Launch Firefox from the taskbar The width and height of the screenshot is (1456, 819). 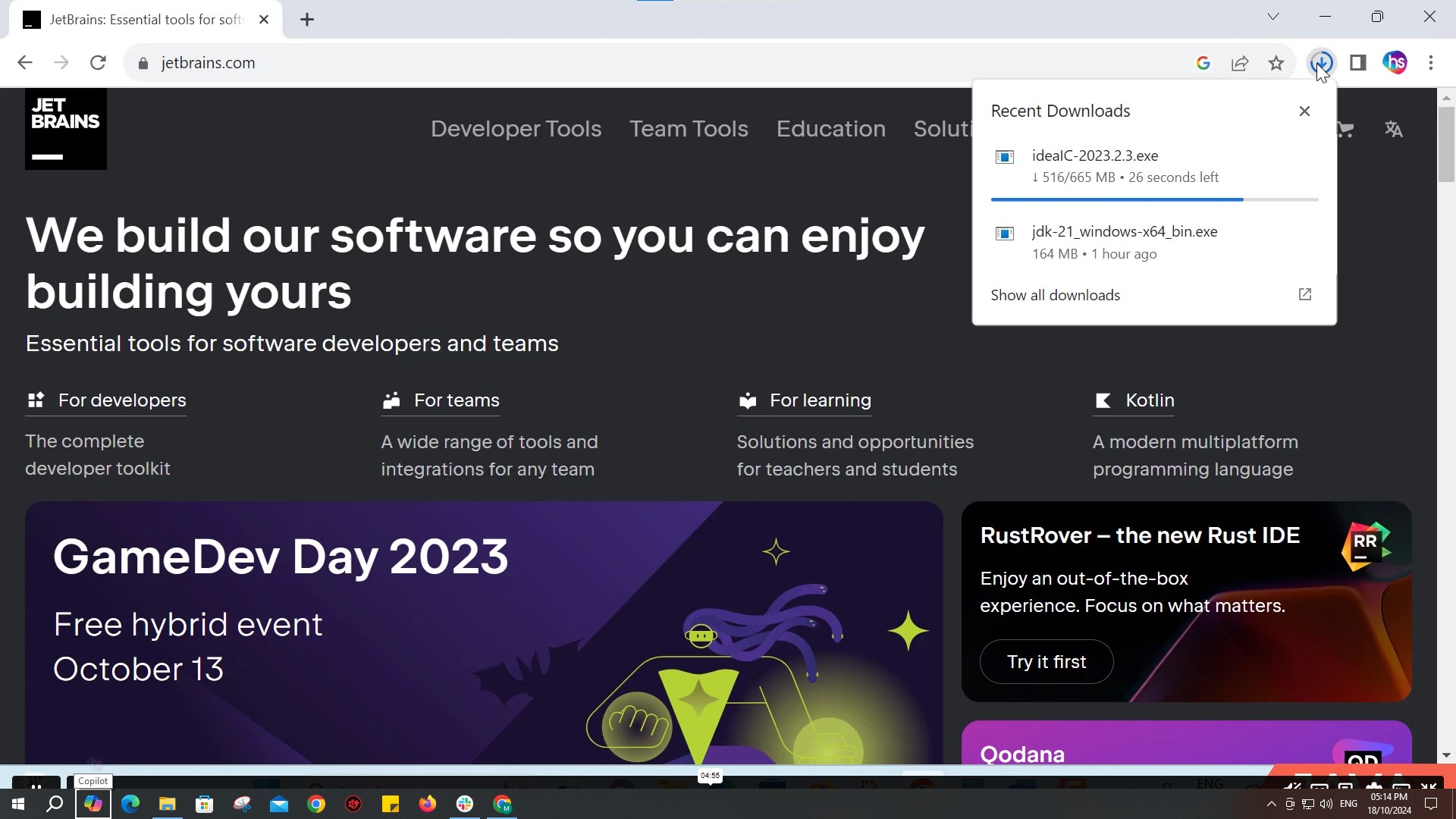[x=428, y=803]
